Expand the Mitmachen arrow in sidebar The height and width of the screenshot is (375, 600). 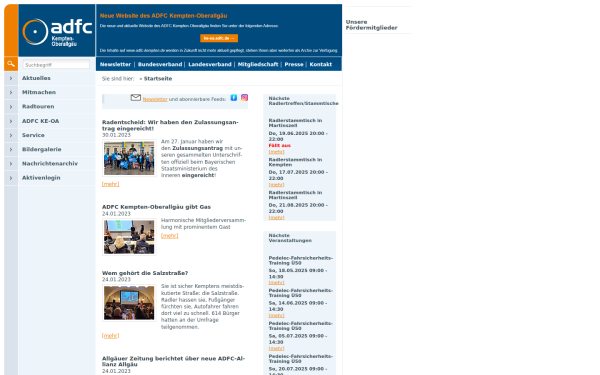[x=11, y=92]
